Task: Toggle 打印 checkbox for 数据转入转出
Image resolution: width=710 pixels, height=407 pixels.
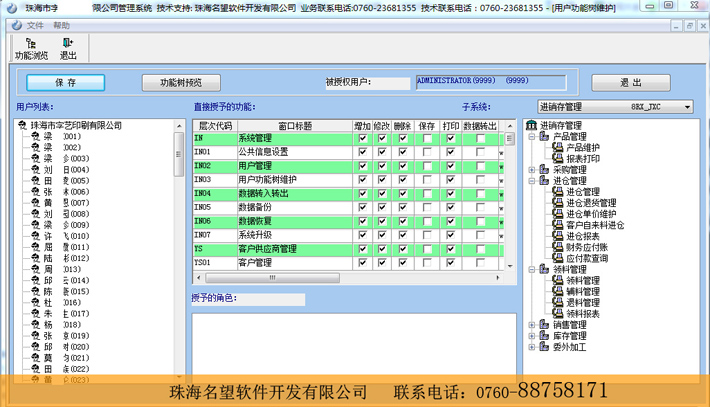Action: coord(450,193)
